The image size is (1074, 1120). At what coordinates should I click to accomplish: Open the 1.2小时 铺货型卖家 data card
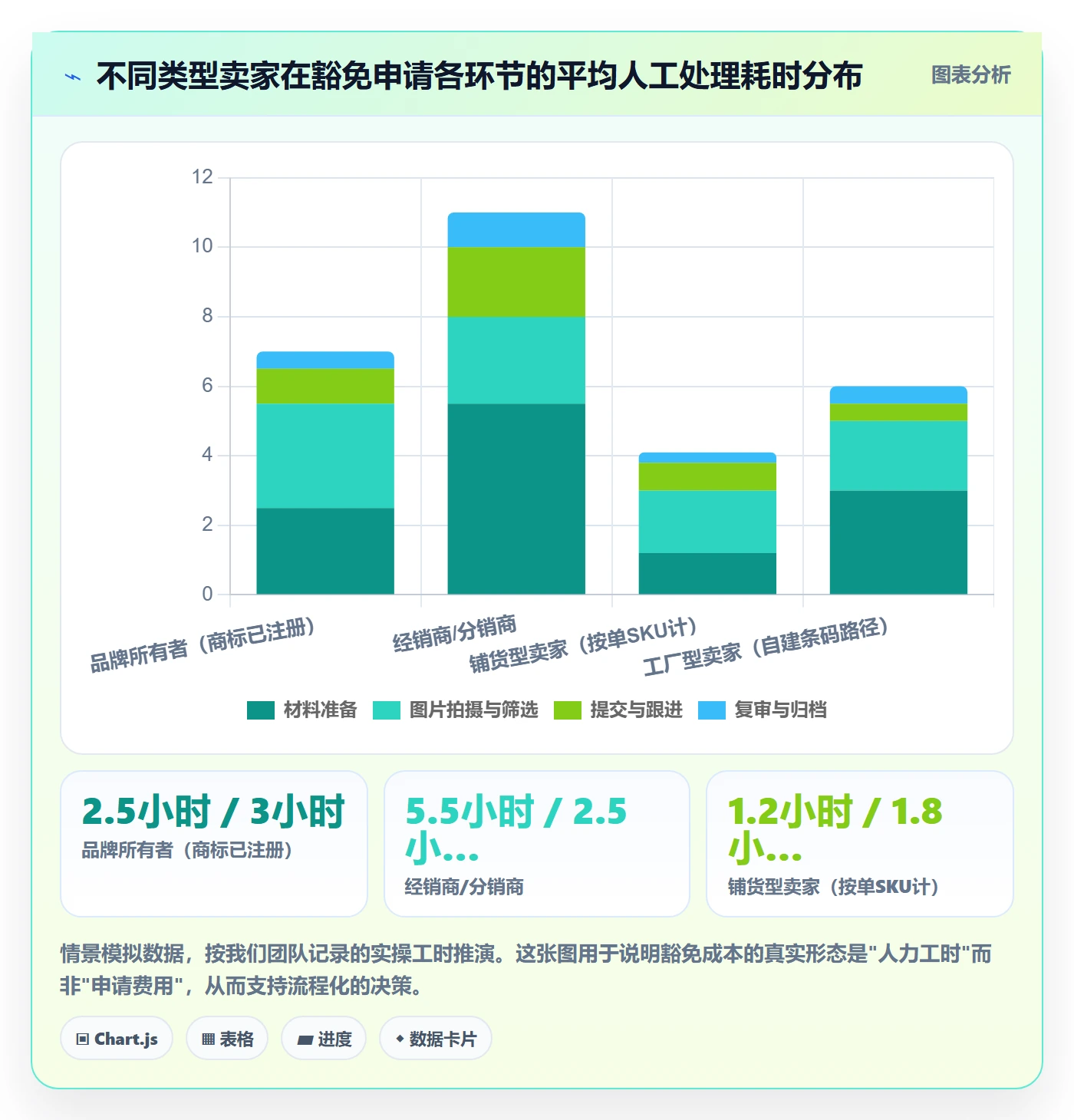click(860, 844)
